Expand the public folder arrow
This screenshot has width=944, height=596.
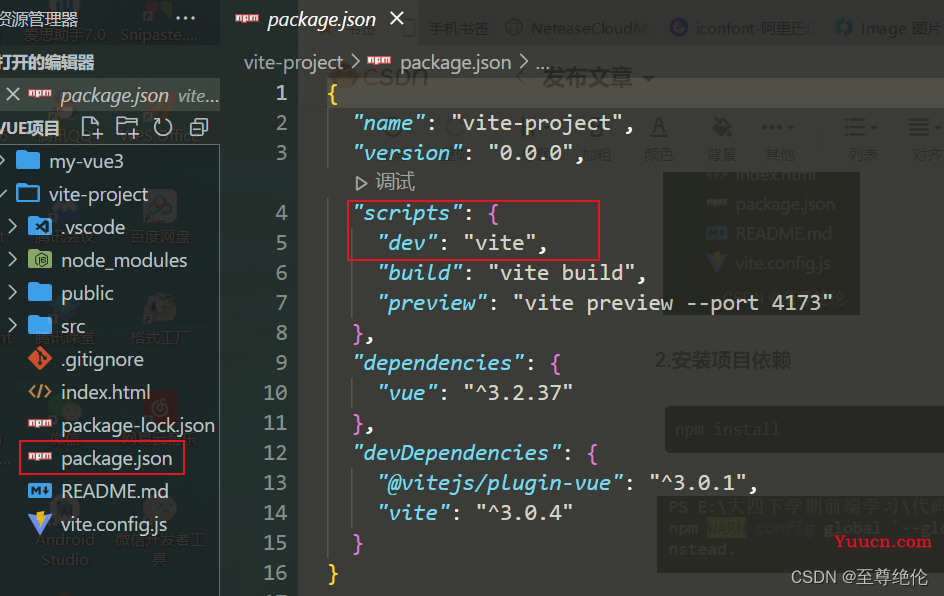pyautogui.click(x=12, y=293)
